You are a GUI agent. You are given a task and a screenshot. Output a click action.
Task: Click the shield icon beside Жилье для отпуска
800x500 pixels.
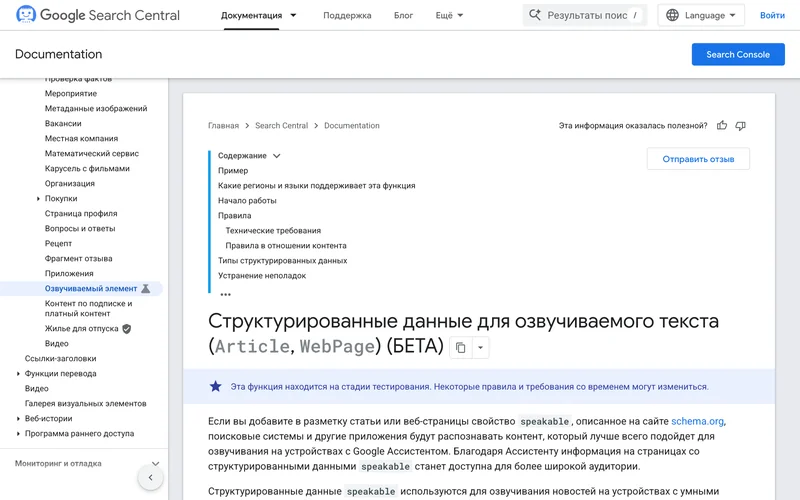(x=127, y=329)
